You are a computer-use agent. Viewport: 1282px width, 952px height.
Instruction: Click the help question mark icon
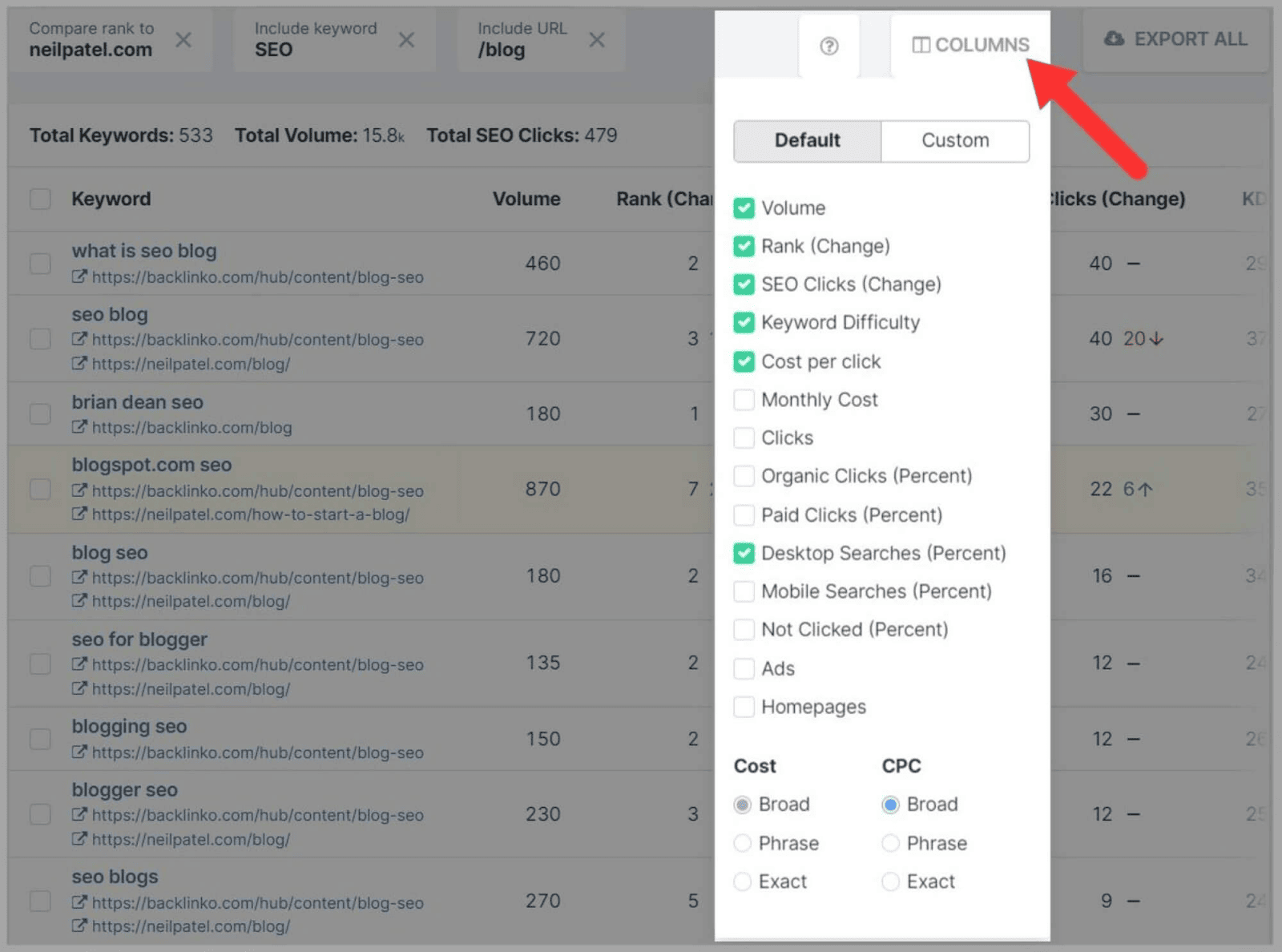(828, 46)
